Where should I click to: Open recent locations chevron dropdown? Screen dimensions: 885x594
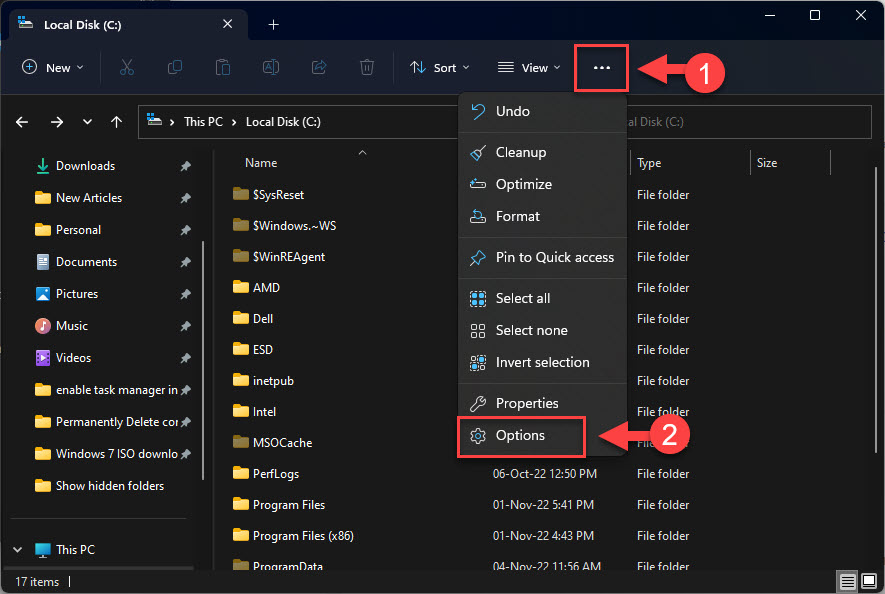[x=87, y=122]
